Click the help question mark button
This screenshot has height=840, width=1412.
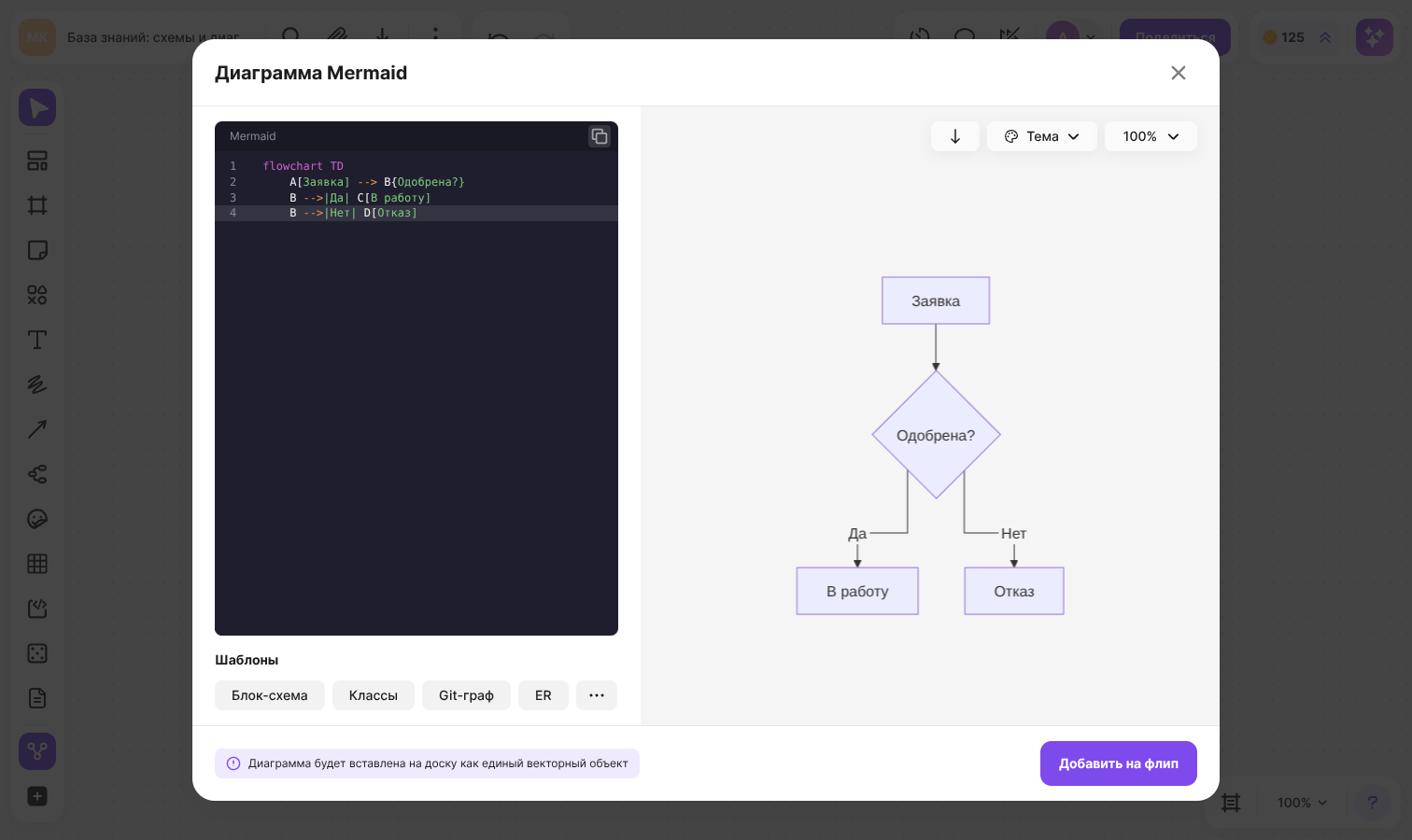[x=1372, y=803]
